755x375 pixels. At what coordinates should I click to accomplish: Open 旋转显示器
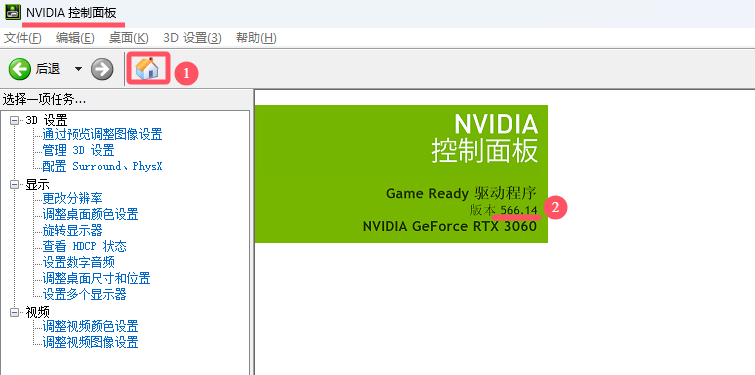pyautogui.click(x=72, y=230)
